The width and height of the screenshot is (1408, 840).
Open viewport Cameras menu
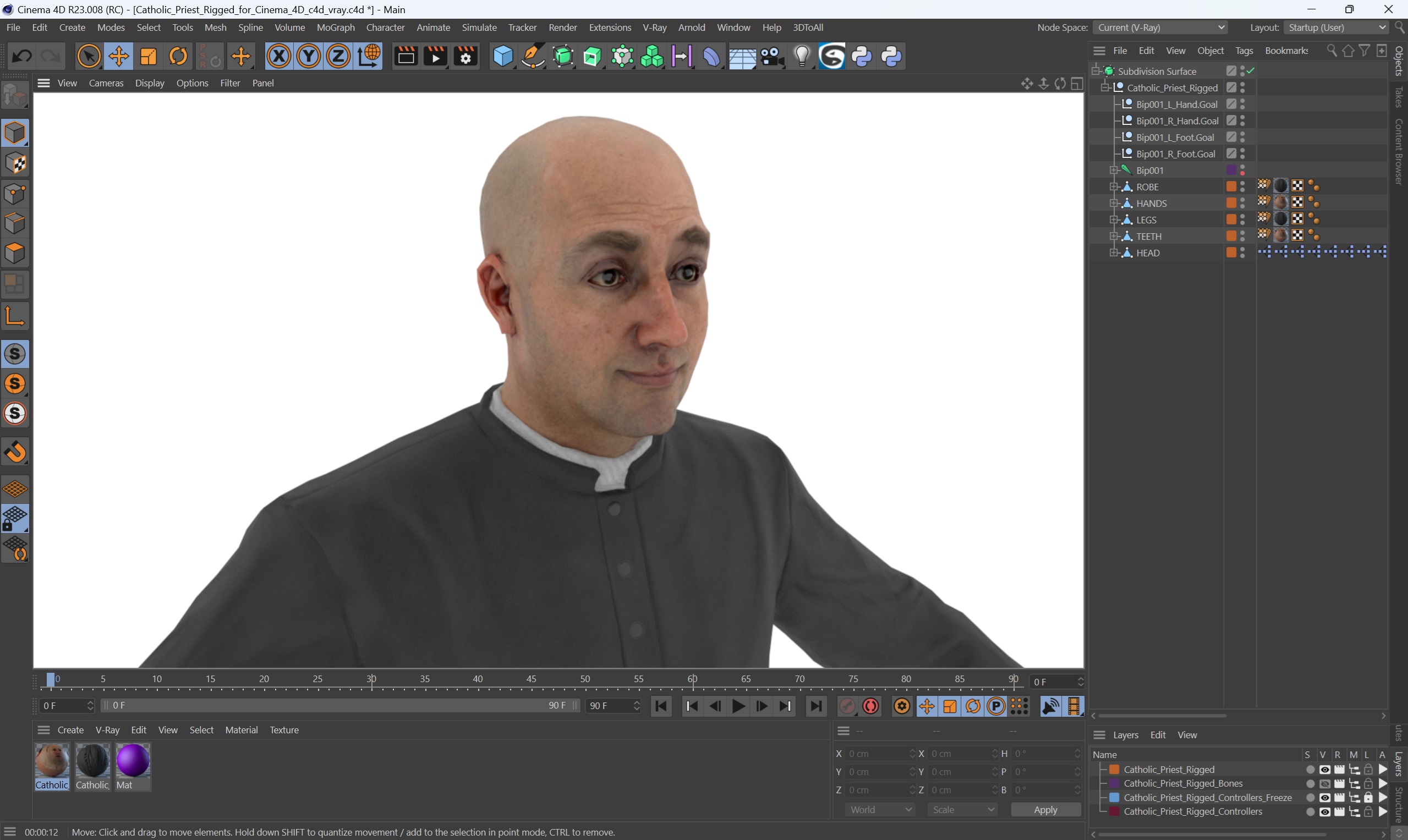click(106, 83)
